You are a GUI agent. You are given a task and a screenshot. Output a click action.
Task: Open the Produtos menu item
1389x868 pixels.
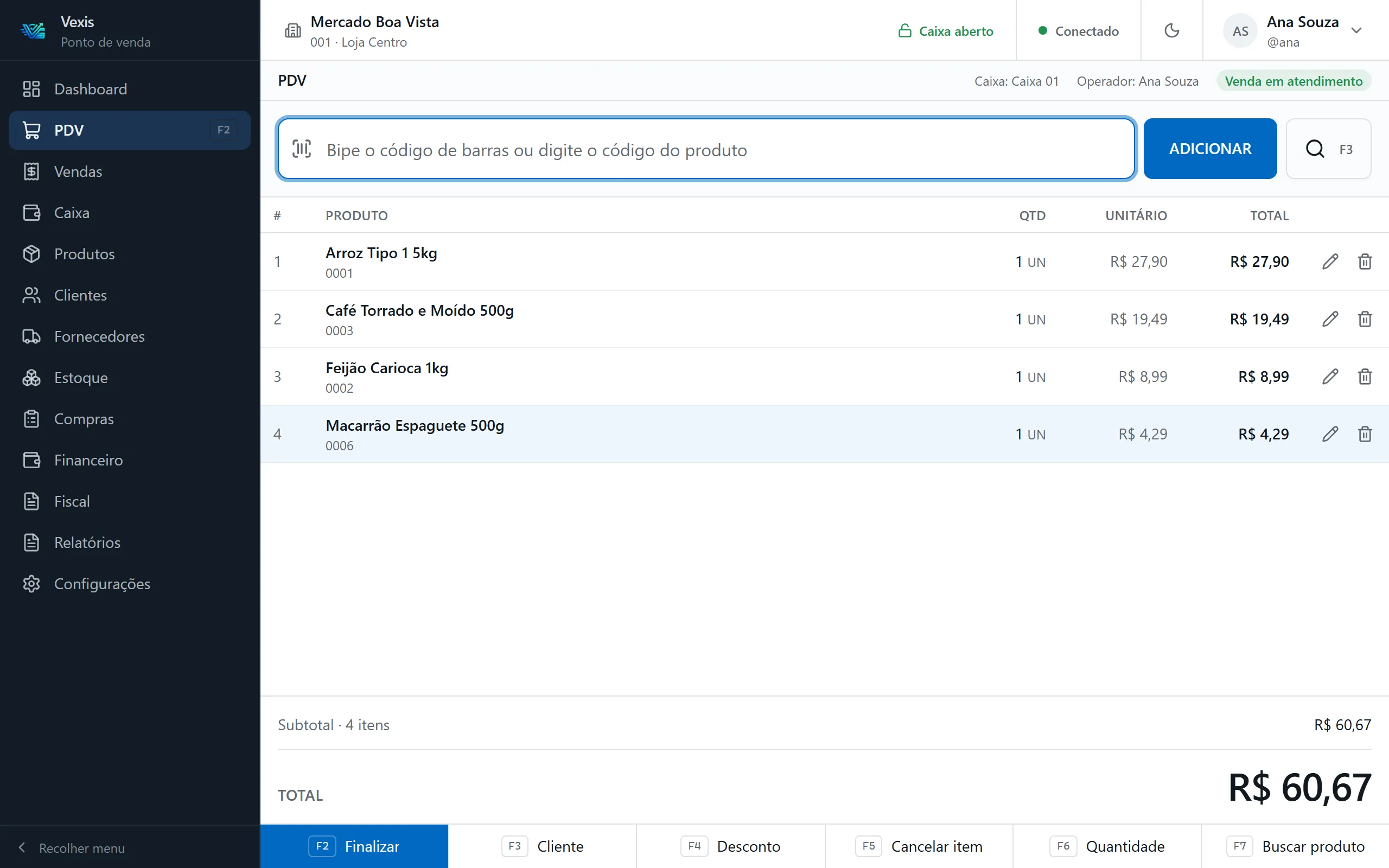pyautogui.click(x=129, y=254)
